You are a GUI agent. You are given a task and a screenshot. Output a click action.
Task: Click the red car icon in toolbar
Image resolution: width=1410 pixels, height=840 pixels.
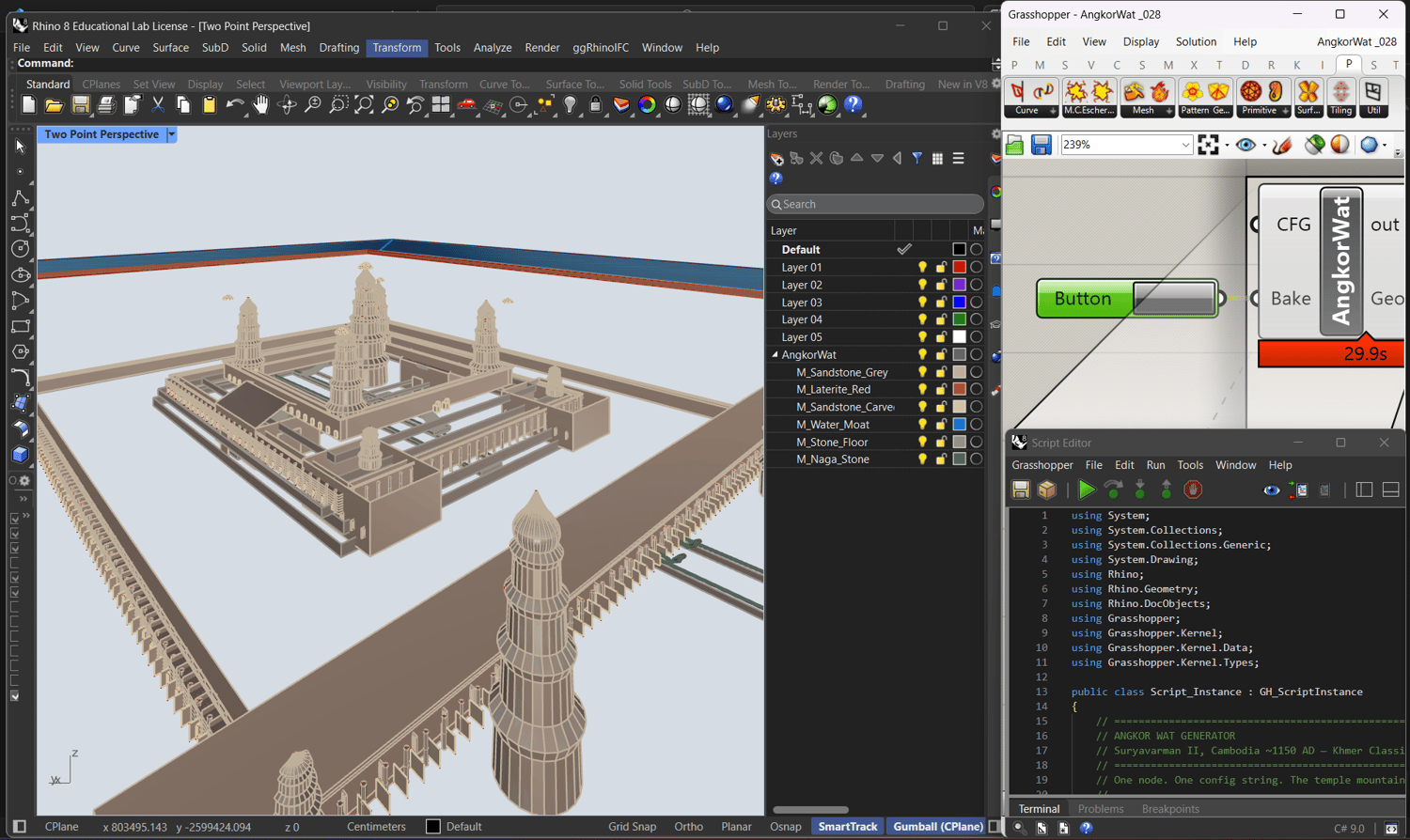pos(466,105)
